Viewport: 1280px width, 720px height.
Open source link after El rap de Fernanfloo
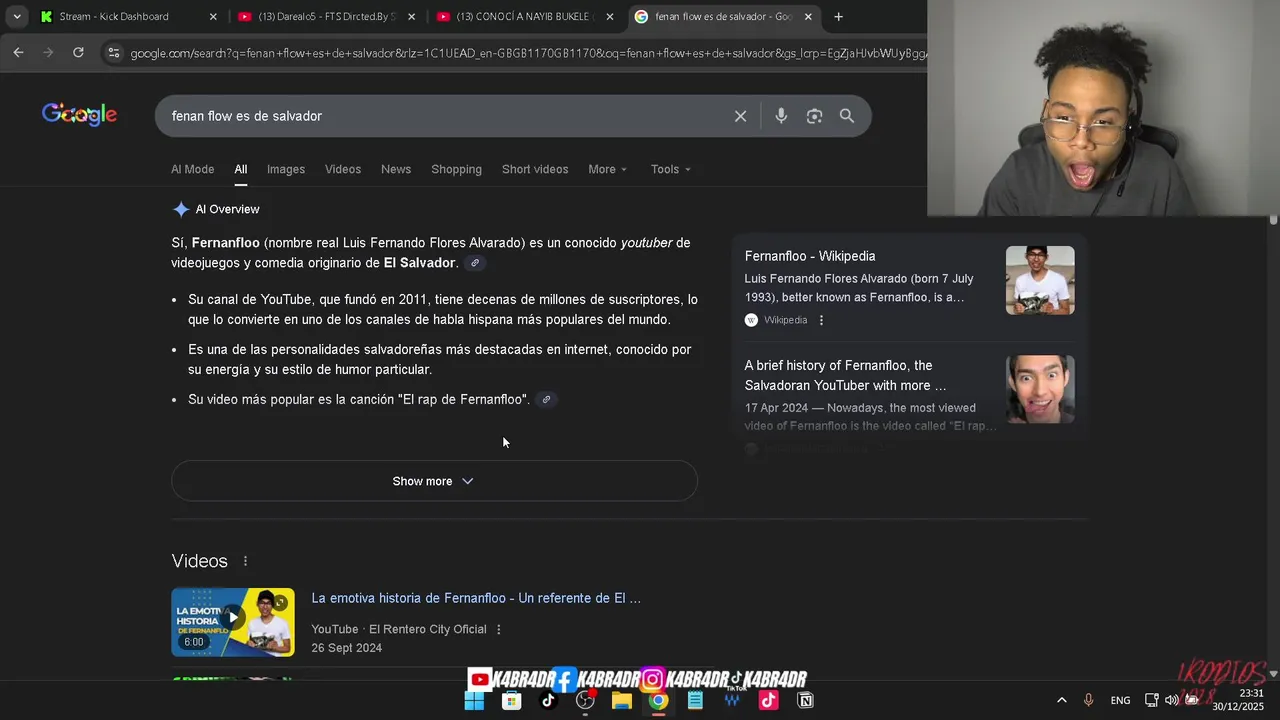[546, 399]
